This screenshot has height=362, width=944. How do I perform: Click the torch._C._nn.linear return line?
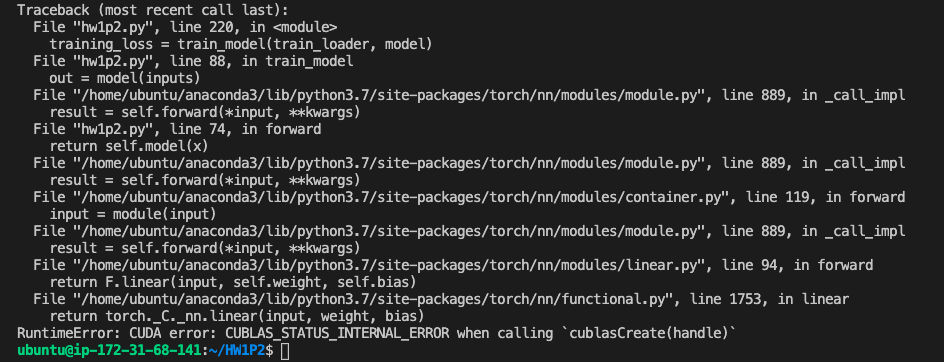point(237,316)
